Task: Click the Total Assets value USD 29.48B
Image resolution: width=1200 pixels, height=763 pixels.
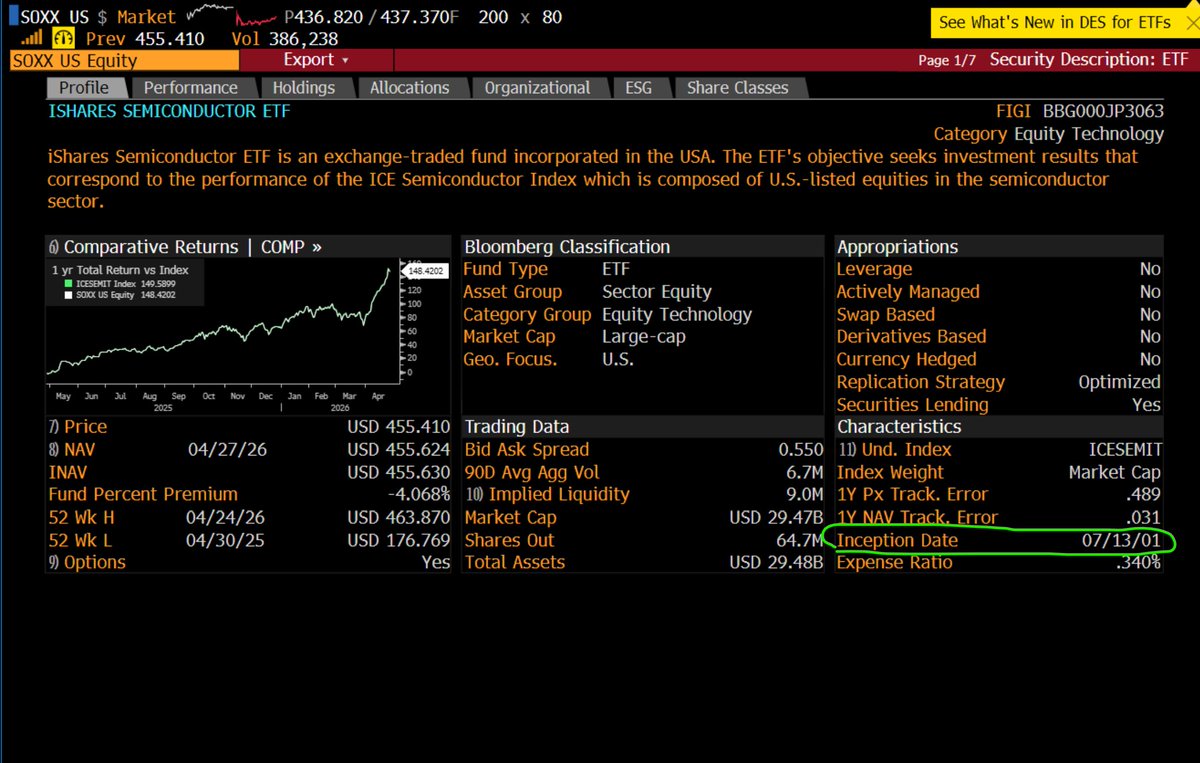Action: click(777, 562)
